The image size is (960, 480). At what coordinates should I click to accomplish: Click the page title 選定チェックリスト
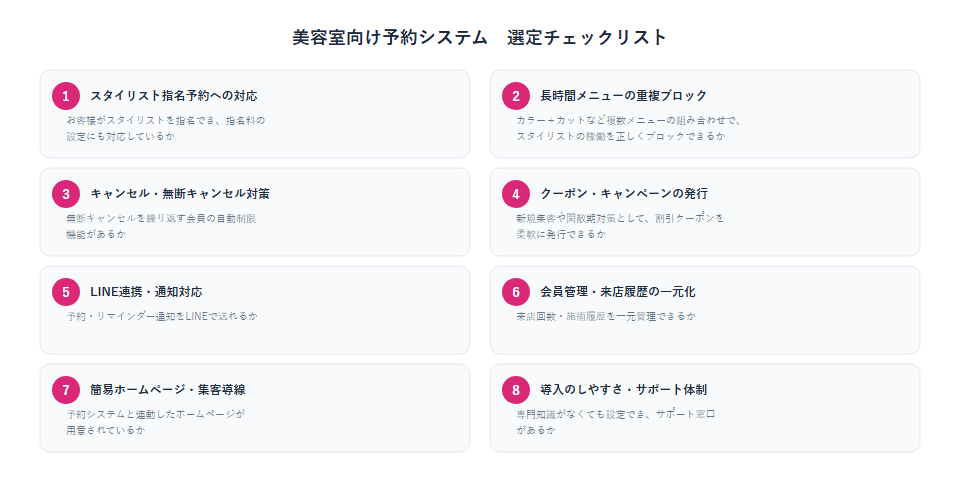click(587, 38)
